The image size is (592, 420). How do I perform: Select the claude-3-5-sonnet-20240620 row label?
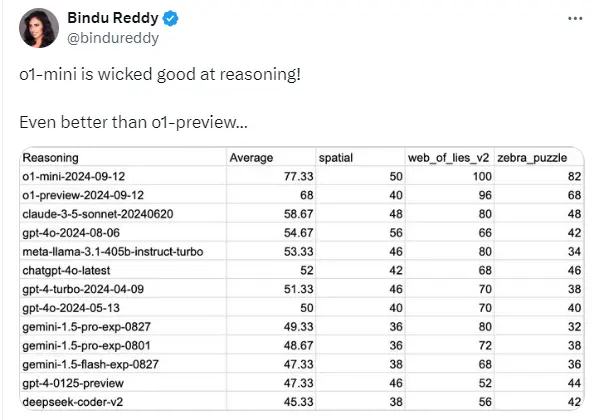point(98,214)
